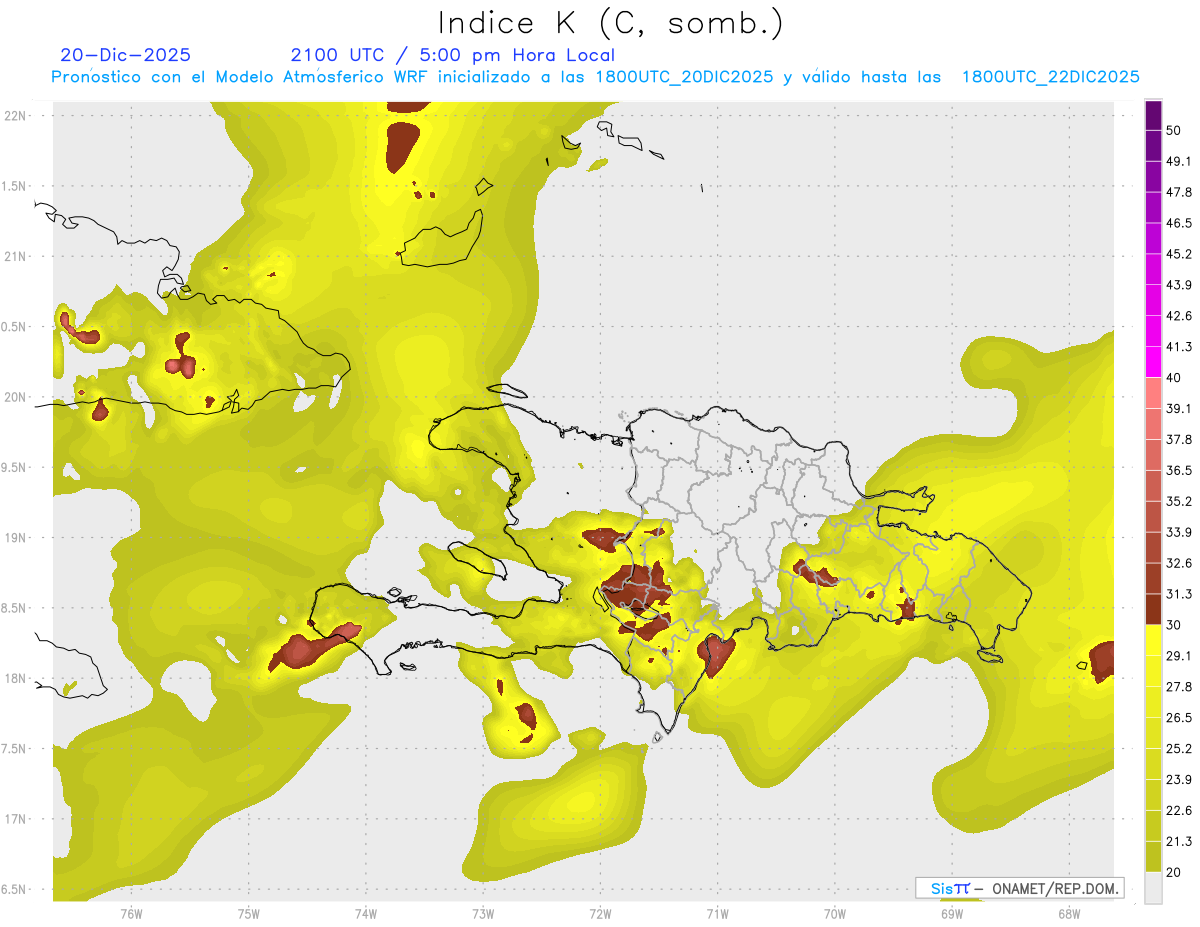Click the 74W longitude label
The width and height of the screenshot is (1200, 927).
(365, 914)
